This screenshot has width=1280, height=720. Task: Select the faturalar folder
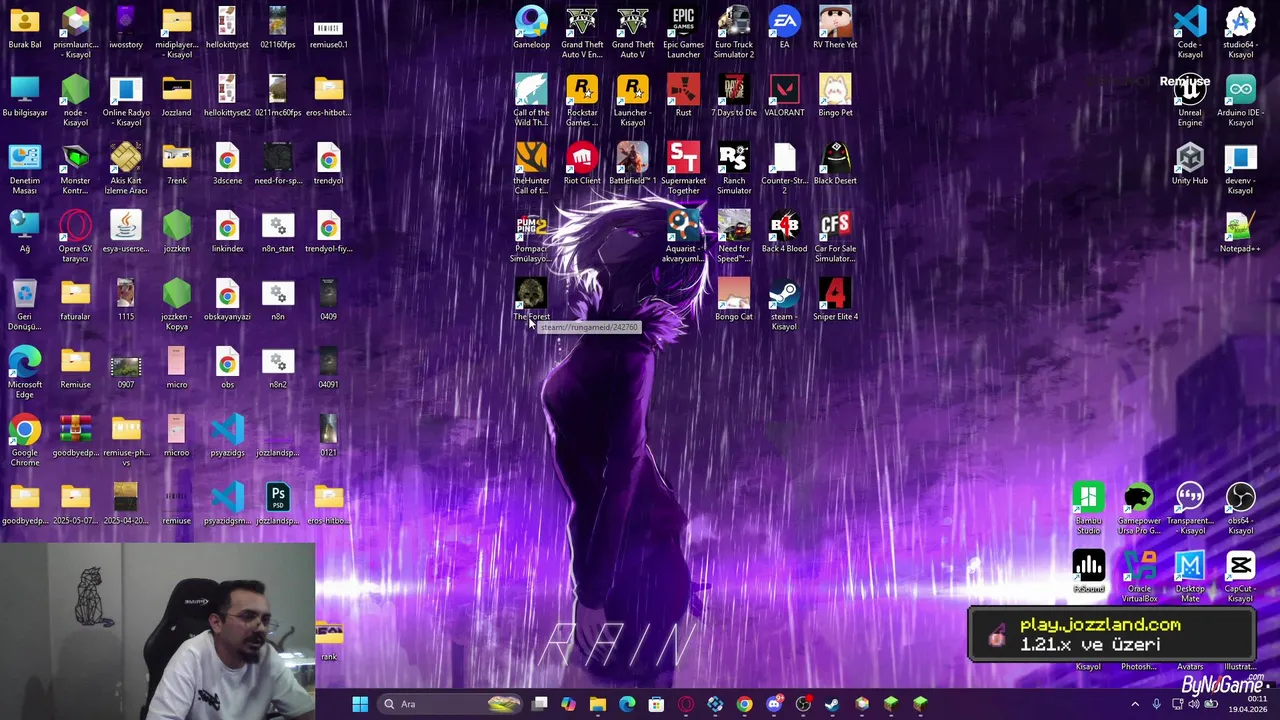75,300
